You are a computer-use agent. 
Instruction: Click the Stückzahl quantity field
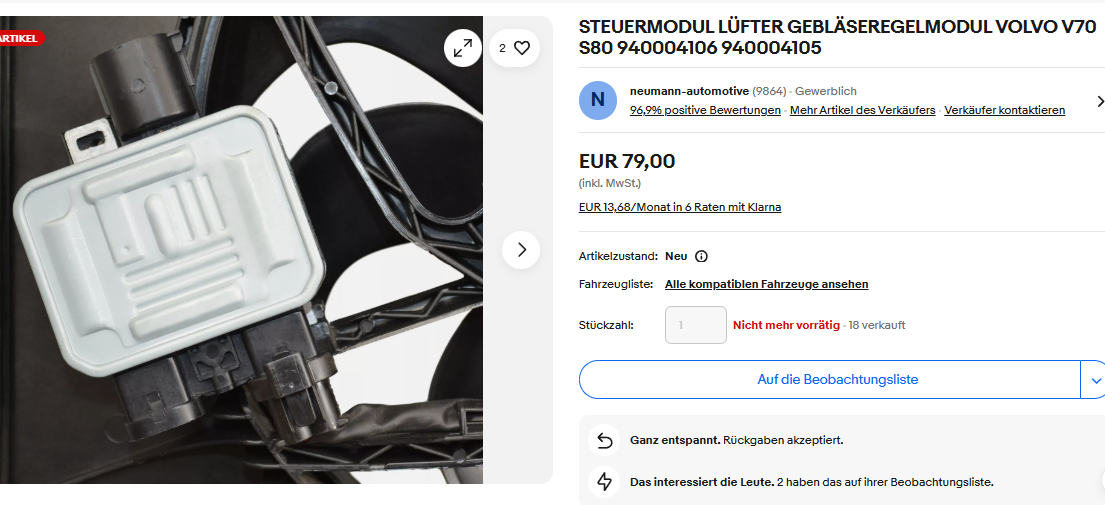pos(696,325)
